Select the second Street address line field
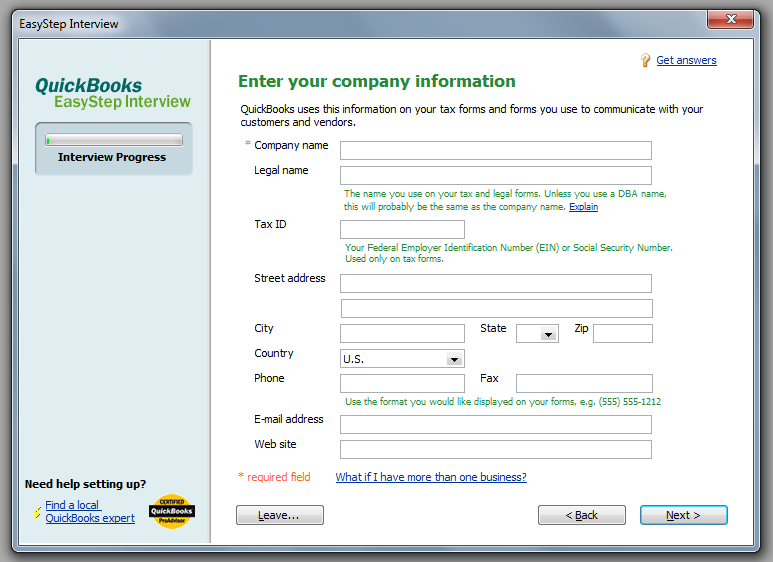The image size is (773, 562). 496,308
